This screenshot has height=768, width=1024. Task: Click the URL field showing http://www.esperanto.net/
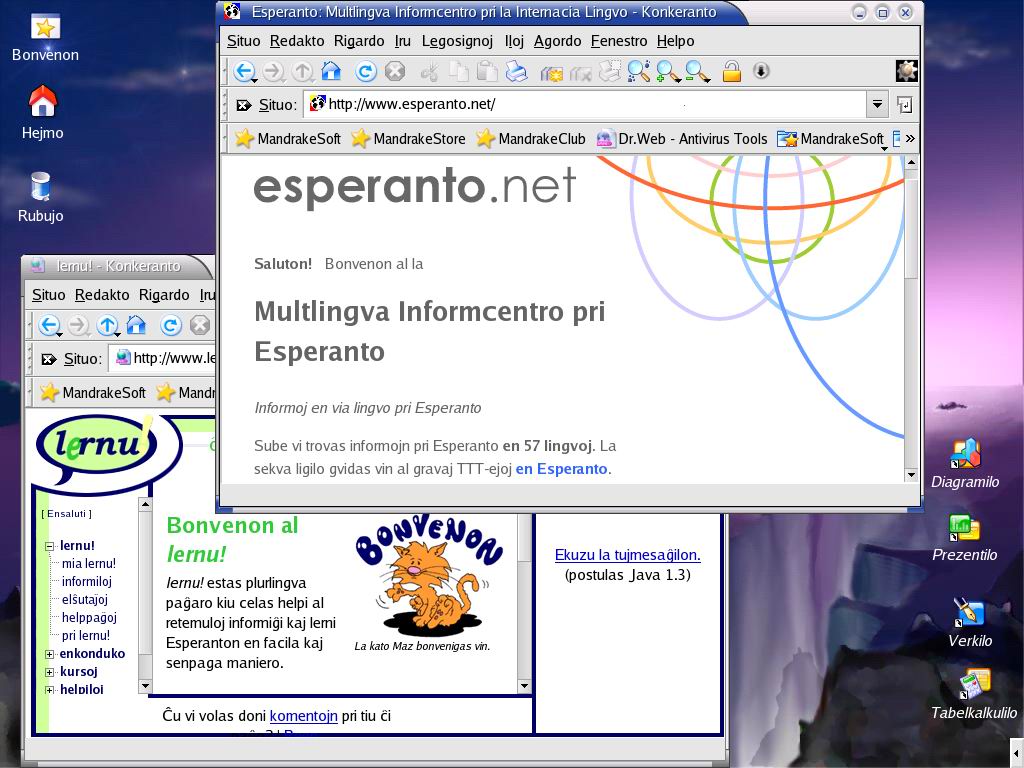590,104
